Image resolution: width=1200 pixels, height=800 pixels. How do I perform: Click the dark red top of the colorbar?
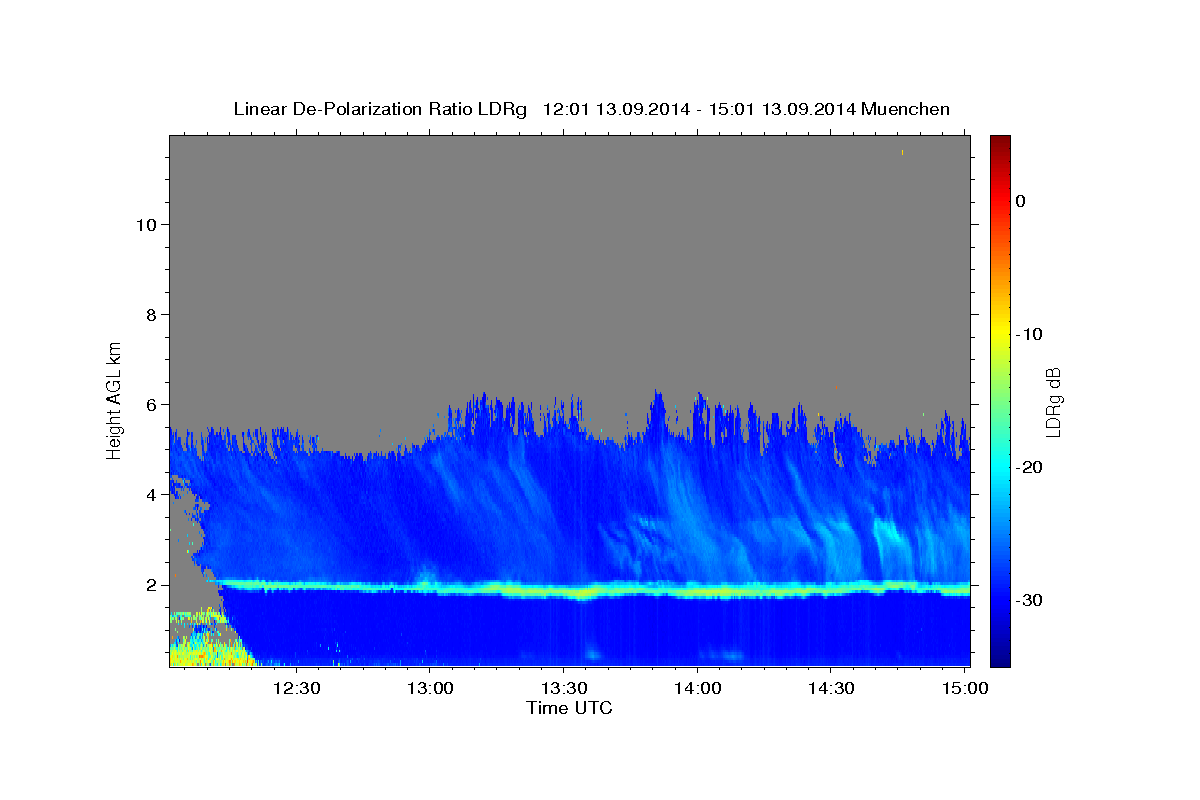pos(1000,143)
